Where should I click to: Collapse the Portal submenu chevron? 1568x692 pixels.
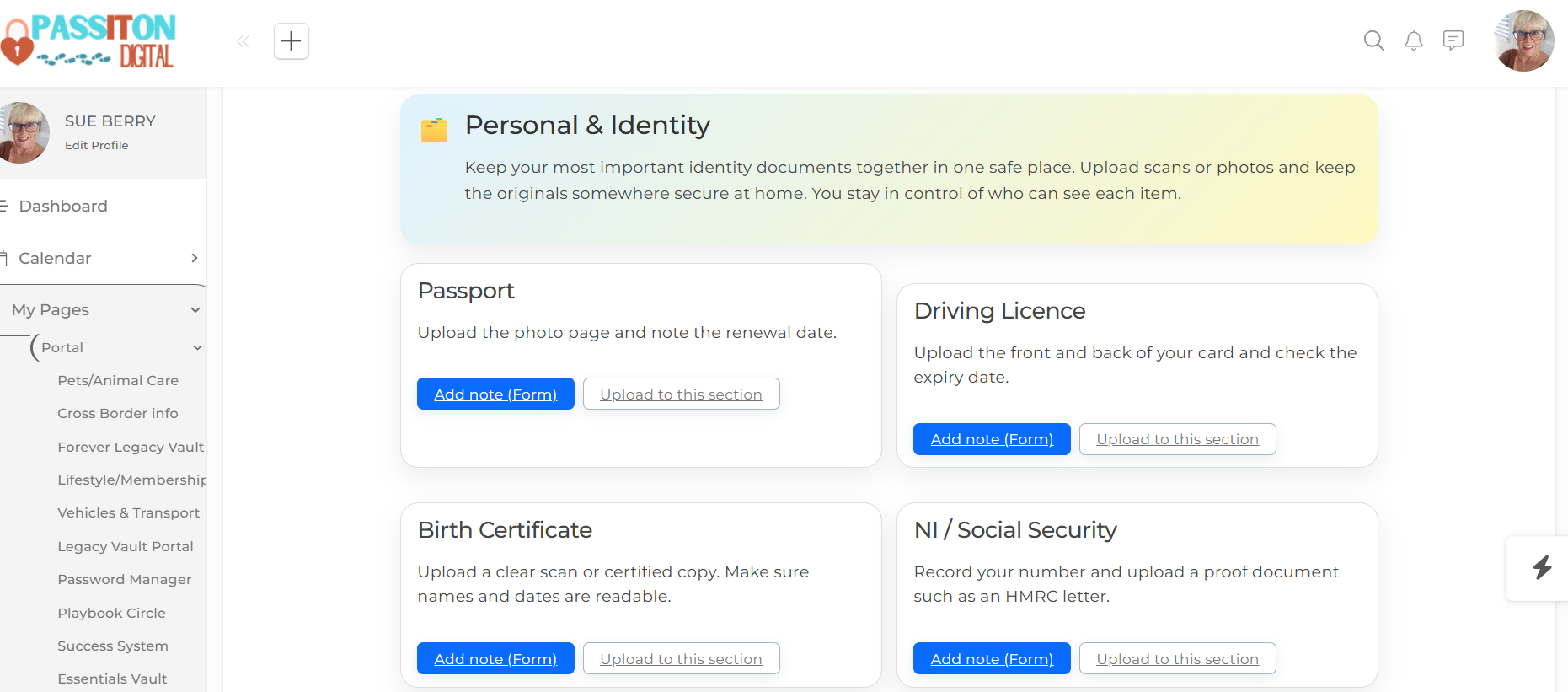coord(197,347)
